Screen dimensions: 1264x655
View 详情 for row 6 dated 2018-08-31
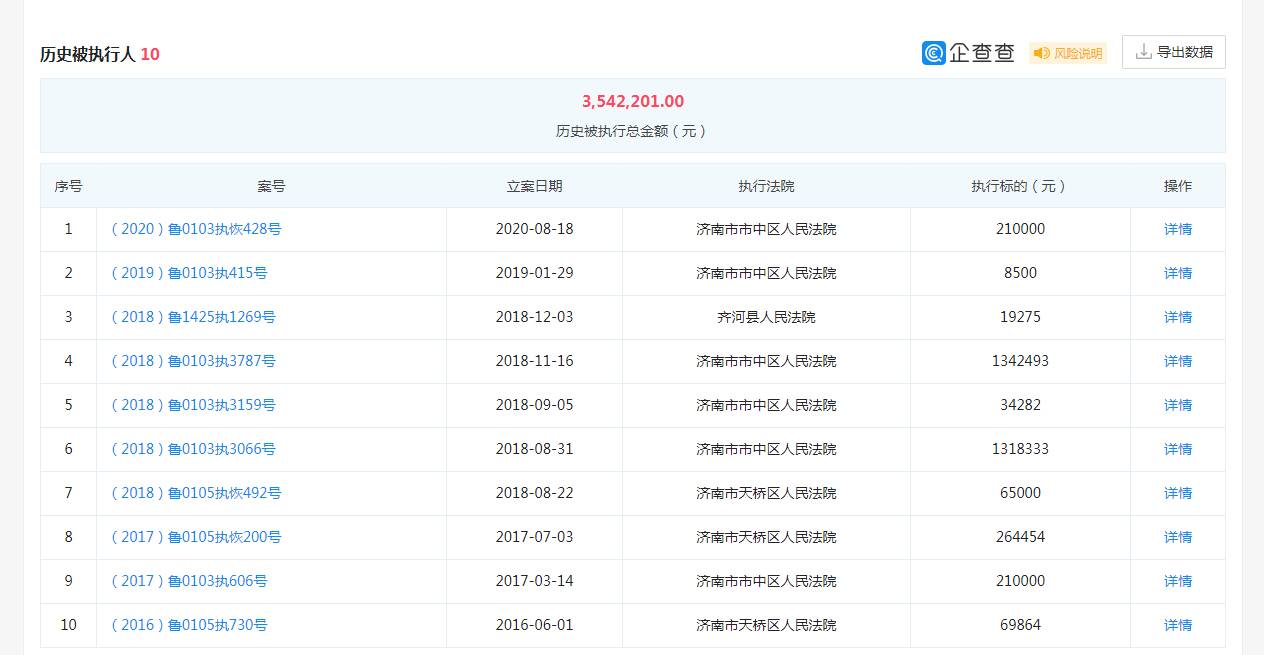click(1177, 449)
